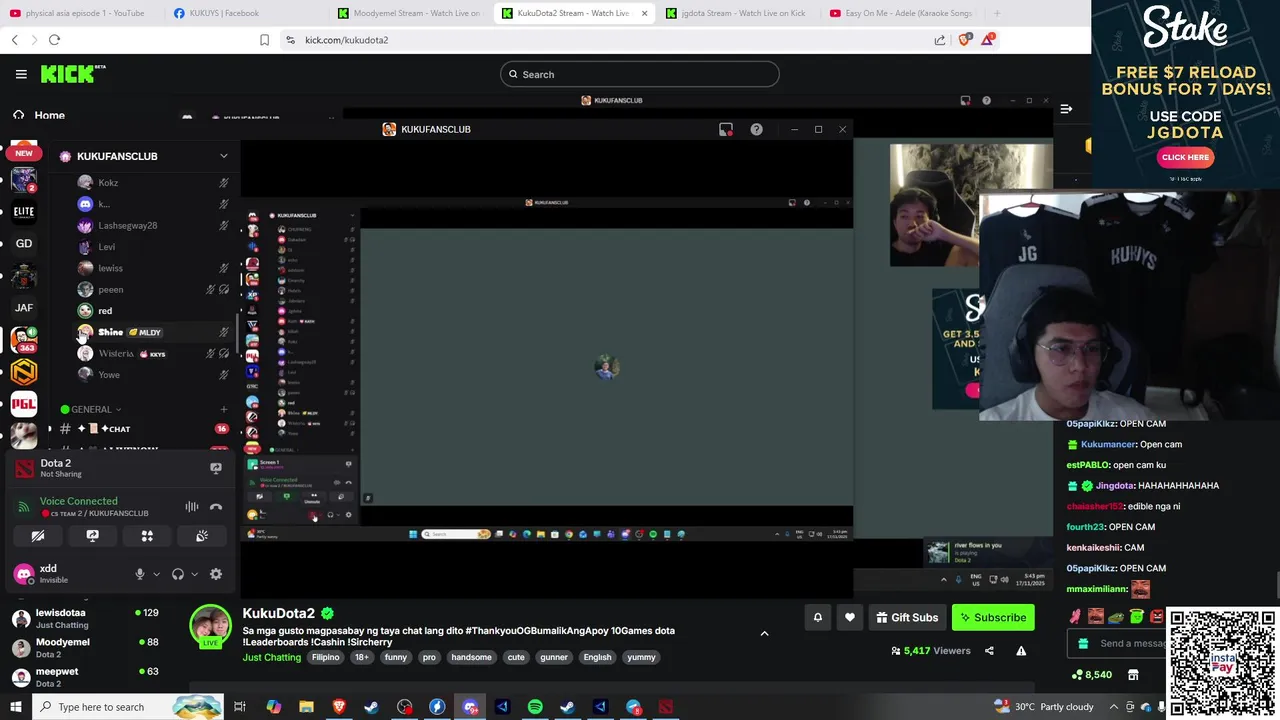Viewport: 1280px width, 720px height.
Task: Go back in browser history
Action: 14,40
